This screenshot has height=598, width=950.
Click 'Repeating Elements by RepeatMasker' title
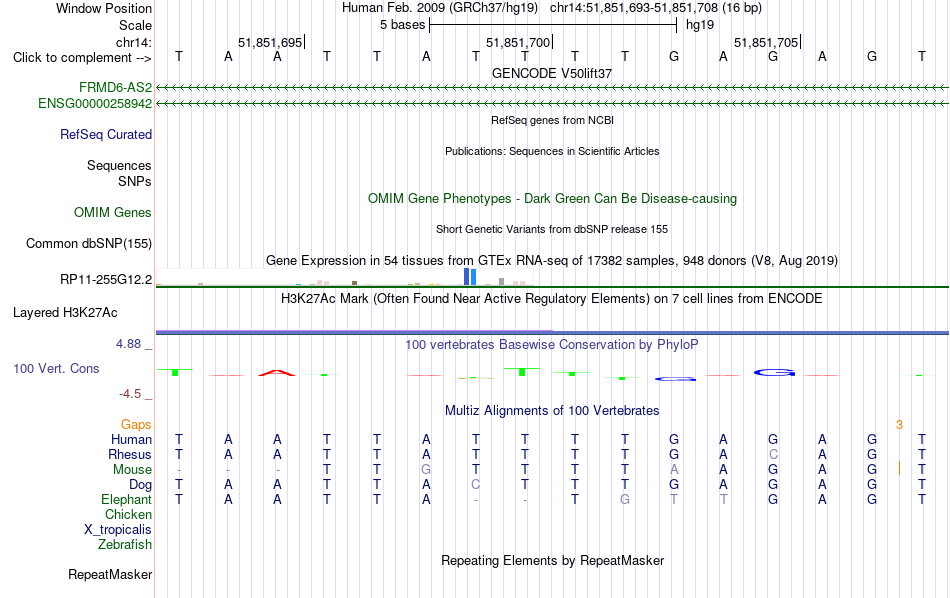point(552,560)
